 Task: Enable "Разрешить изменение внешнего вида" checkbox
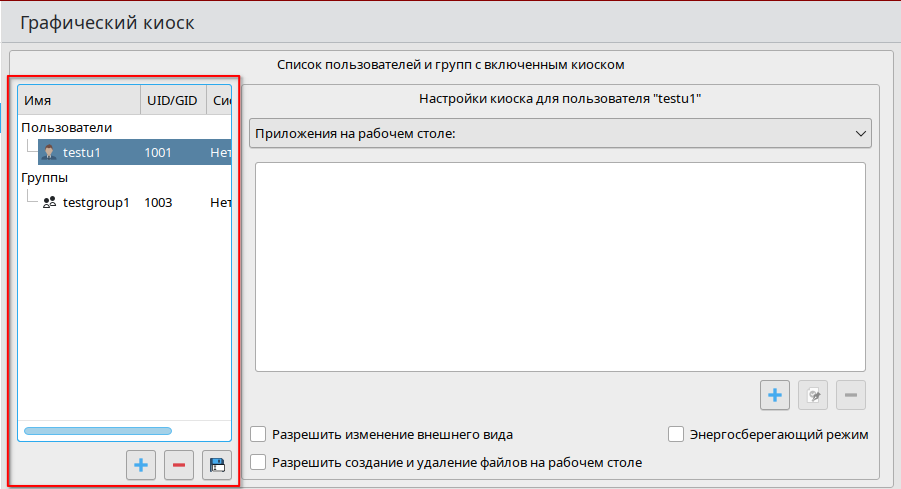(259, 435)
